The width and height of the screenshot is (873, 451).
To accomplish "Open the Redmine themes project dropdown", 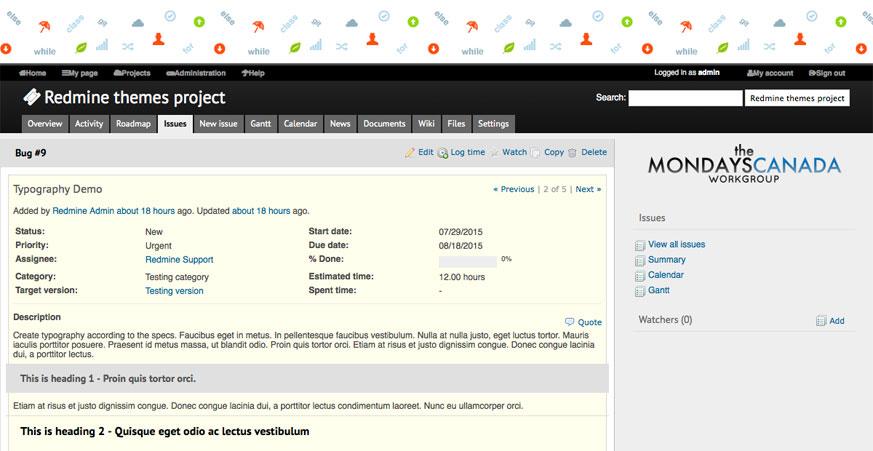I will point(797,98).
